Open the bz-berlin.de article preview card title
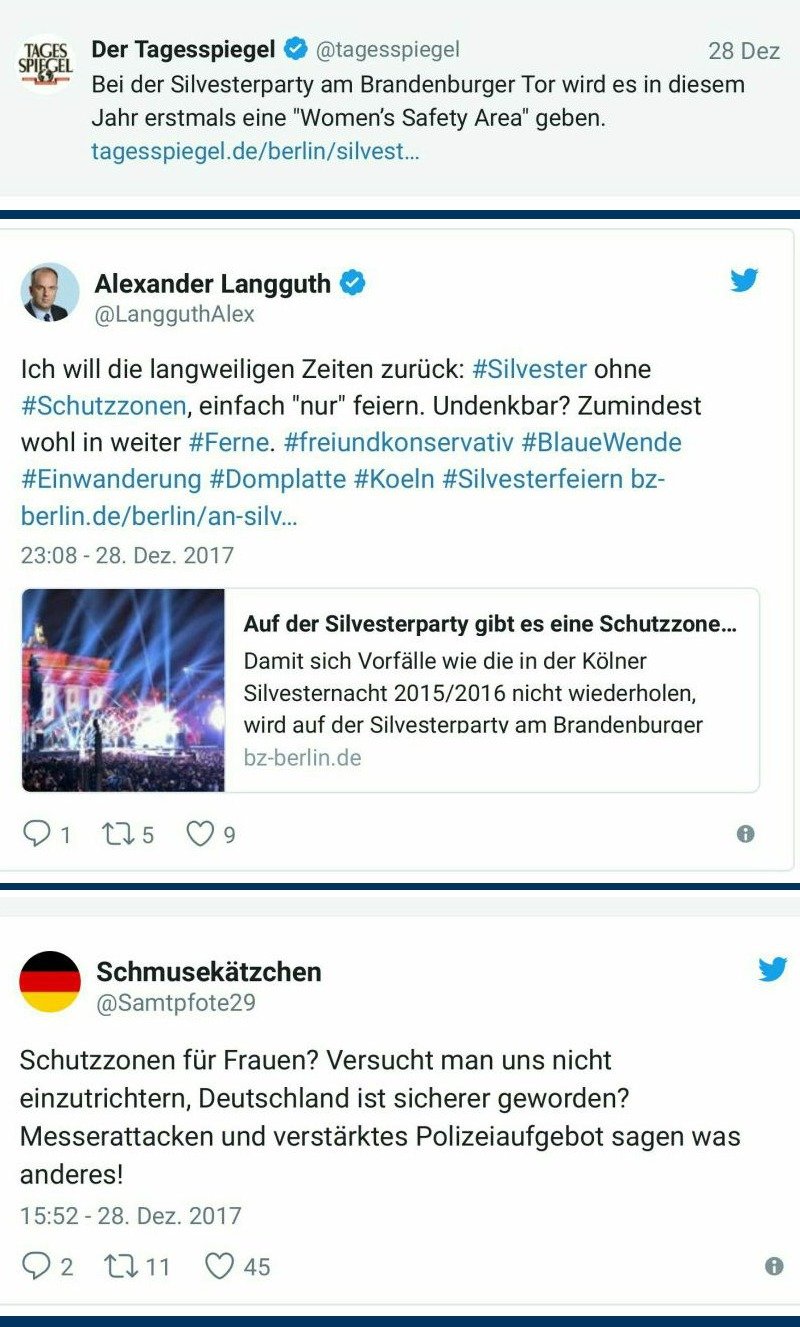Viewport: 800px width, 1327px height. coord(490,624)
